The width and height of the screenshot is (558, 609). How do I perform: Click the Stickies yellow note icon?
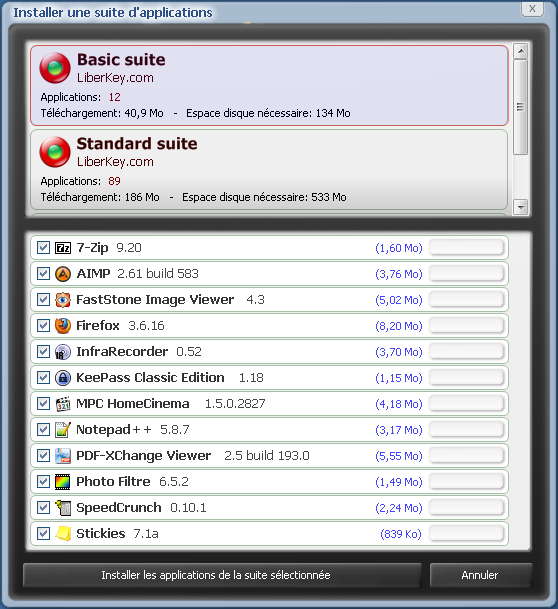pos(63,534)
